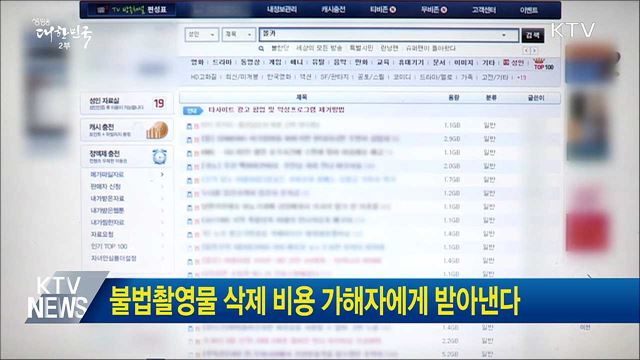The width and height of the screenshot is (640, 360).
Task: Show previous popular keywords with left arrow
Action: (x=527, y=51)
